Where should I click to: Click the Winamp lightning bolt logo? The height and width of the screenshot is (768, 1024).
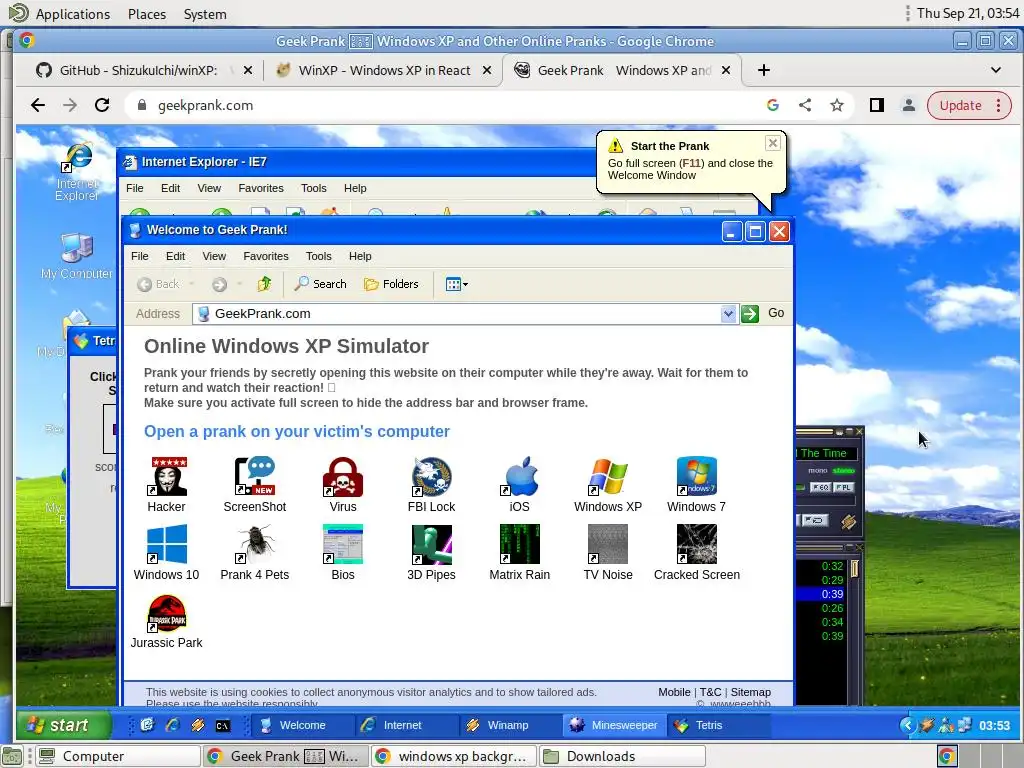848,522
